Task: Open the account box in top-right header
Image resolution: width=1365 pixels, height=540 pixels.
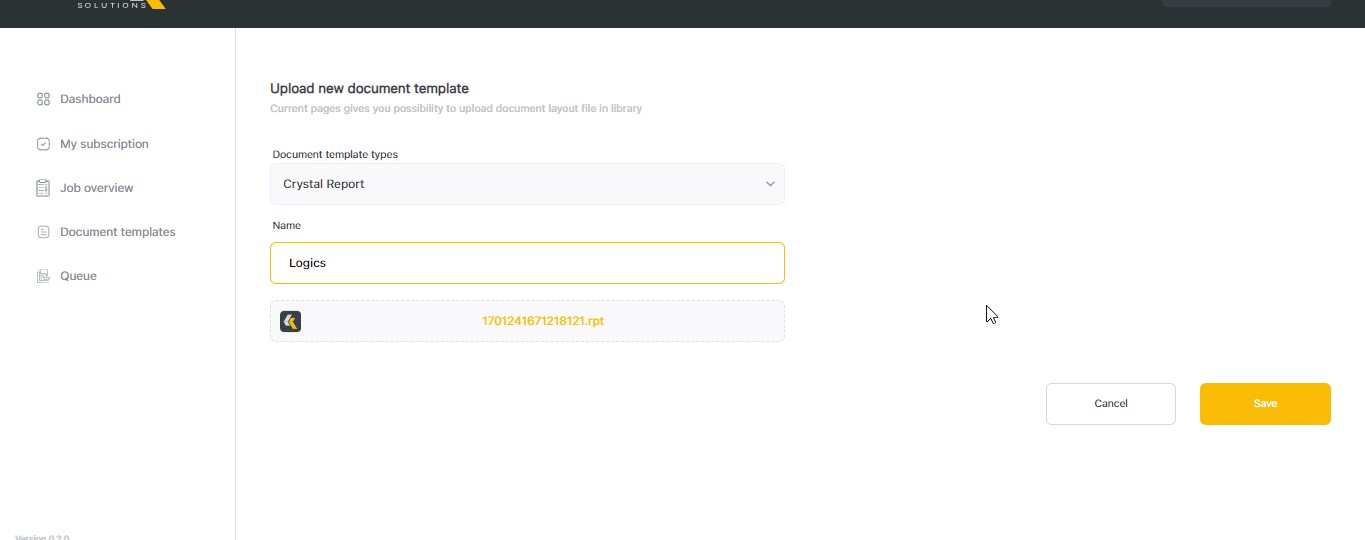Action: (x=1246, y=3)
